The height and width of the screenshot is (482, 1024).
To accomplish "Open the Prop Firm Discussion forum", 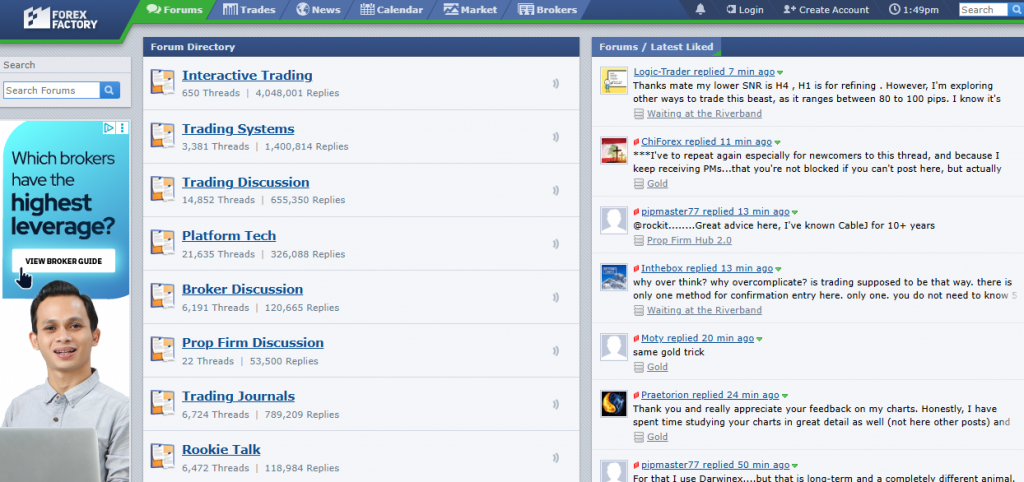I will 252,342.
